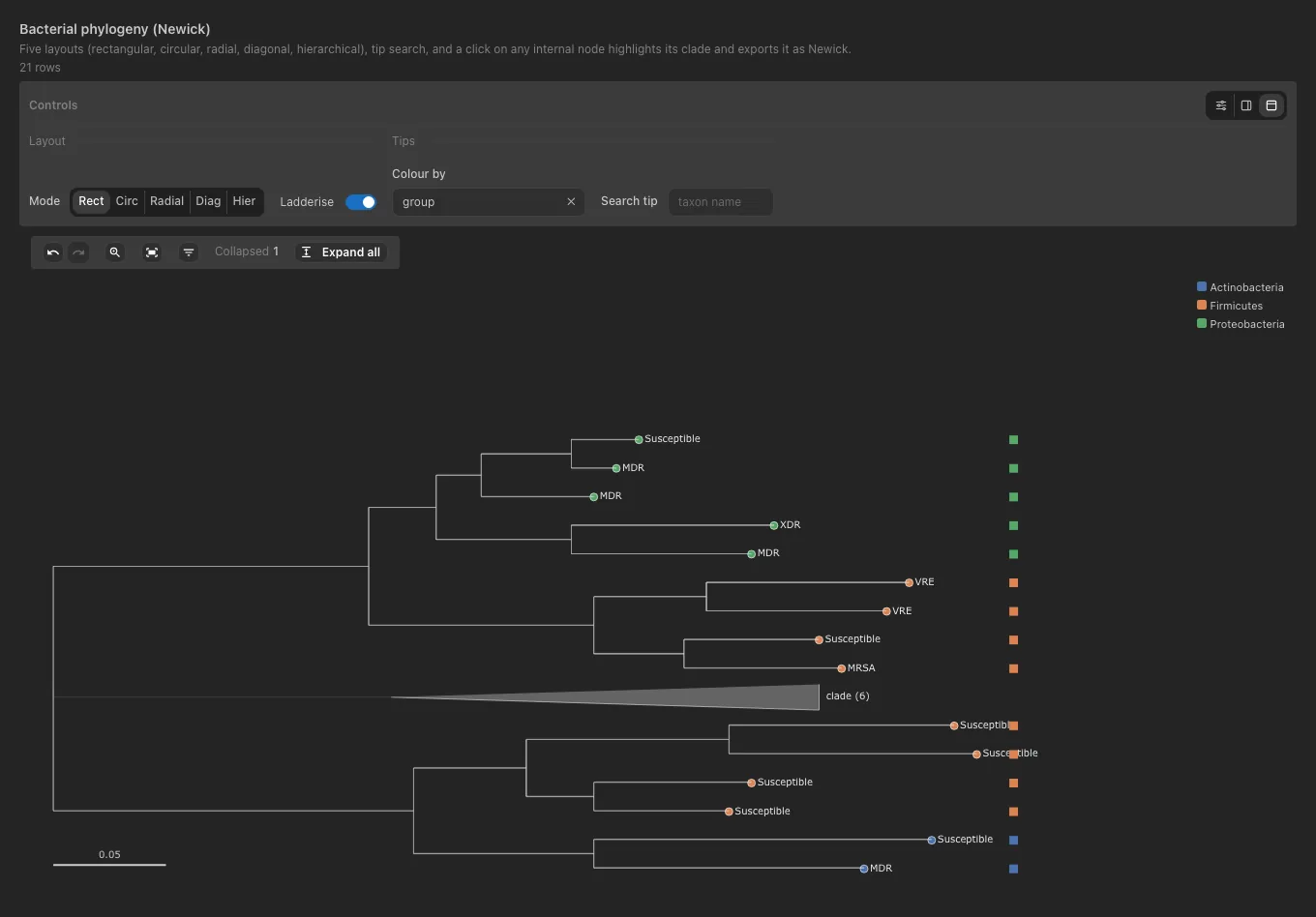Viewport: 1316px width, 917px height.
Task: Click the Search tip taxon name field
Action: [720, 202]
